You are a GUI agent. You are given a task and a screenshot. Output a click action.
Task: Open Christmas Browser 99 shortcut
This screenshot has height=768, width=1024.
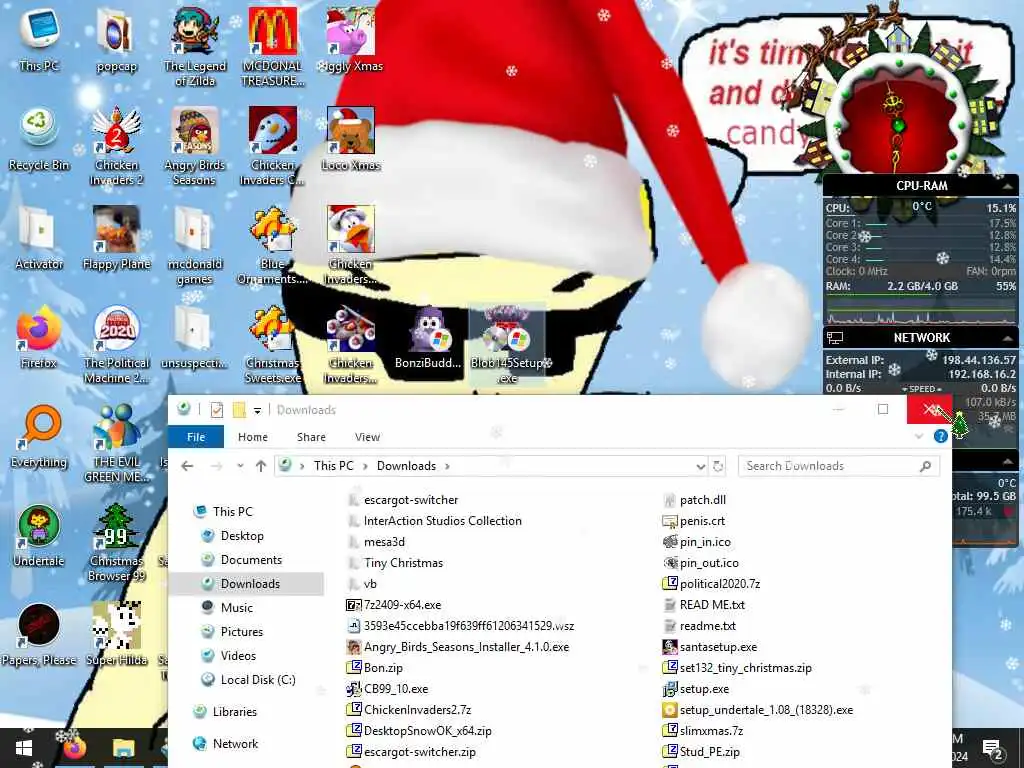116,543
